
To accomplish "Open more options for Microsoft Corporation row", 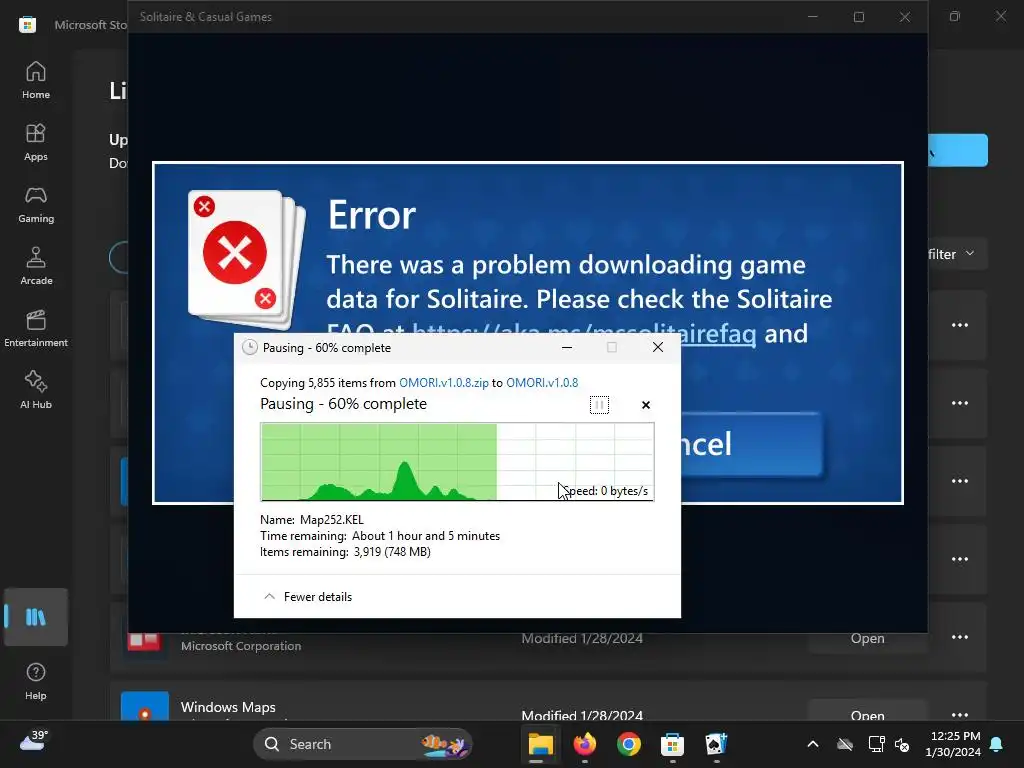I will click(959, 637).
